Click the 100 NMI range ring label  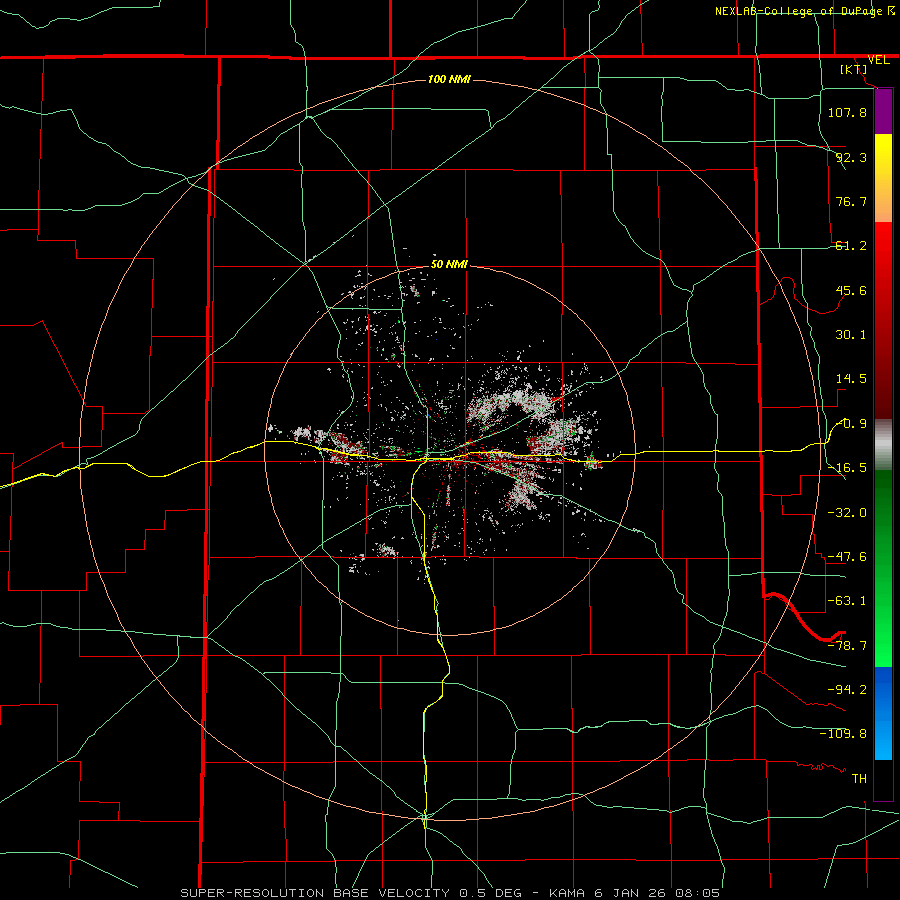[449, 79]
